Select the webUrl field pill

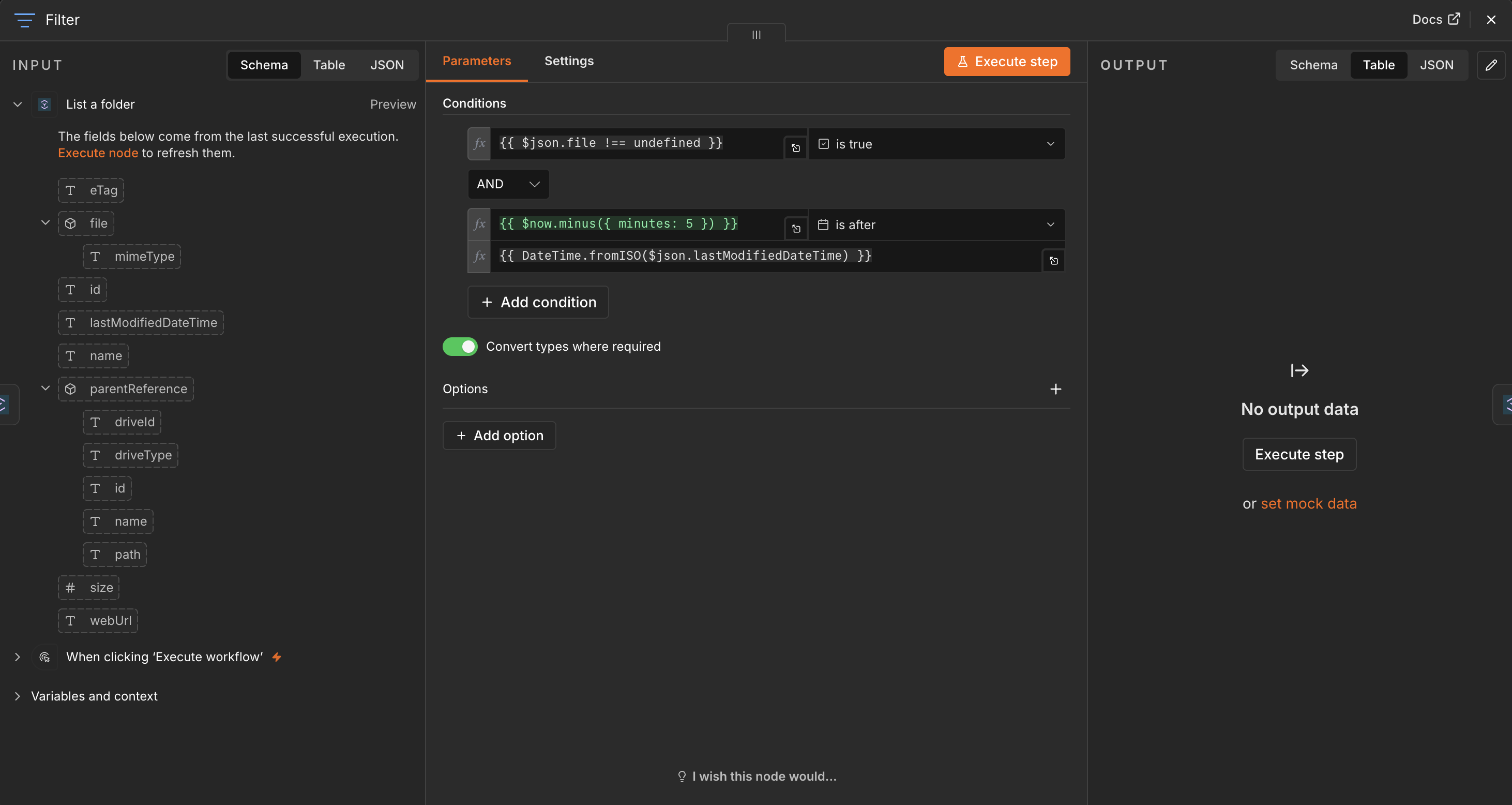pyautogui.click(x=98, y=621)
